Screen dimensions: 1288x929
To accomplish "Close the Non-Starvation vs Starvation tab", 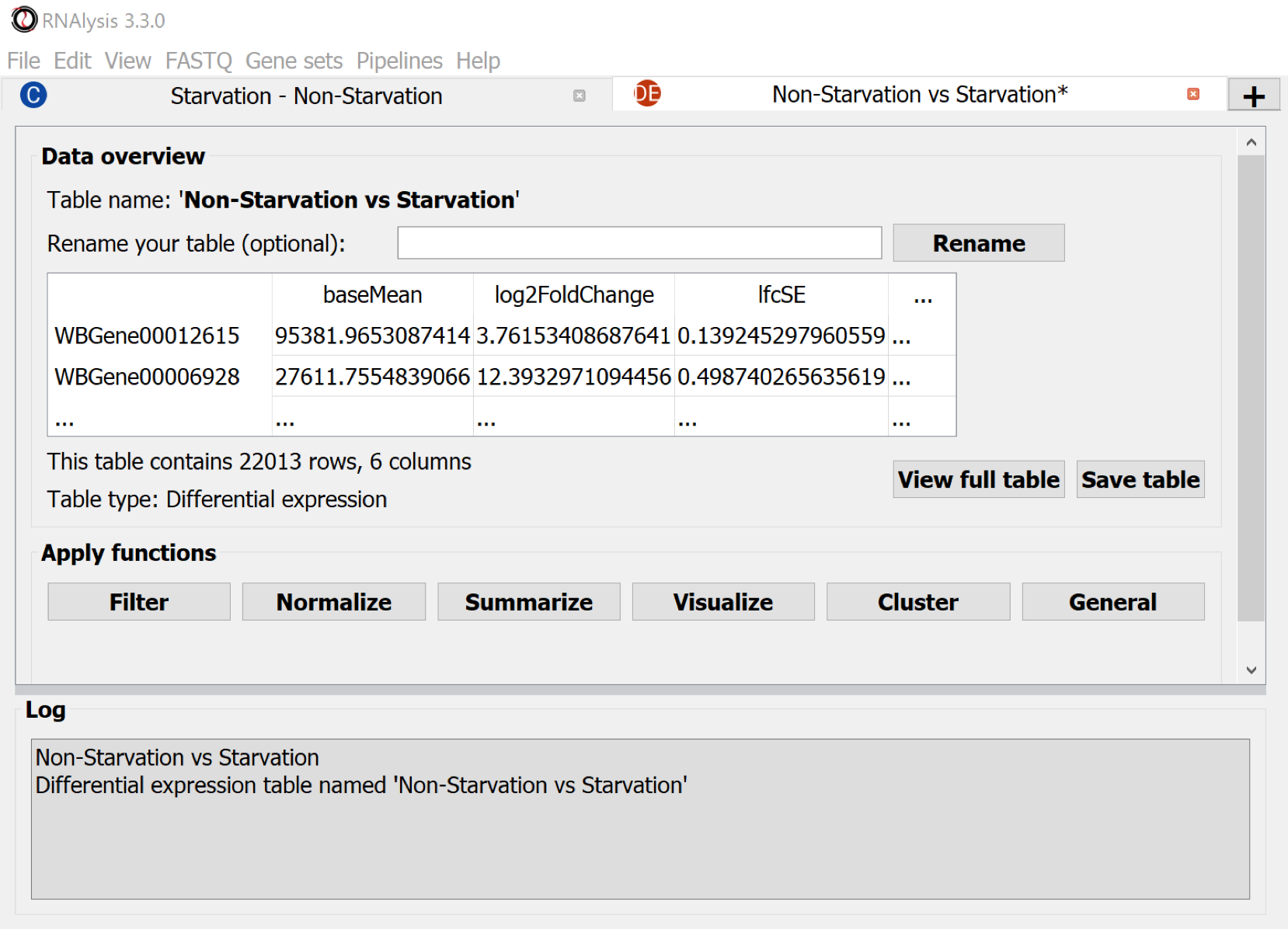I will 1193,94.
